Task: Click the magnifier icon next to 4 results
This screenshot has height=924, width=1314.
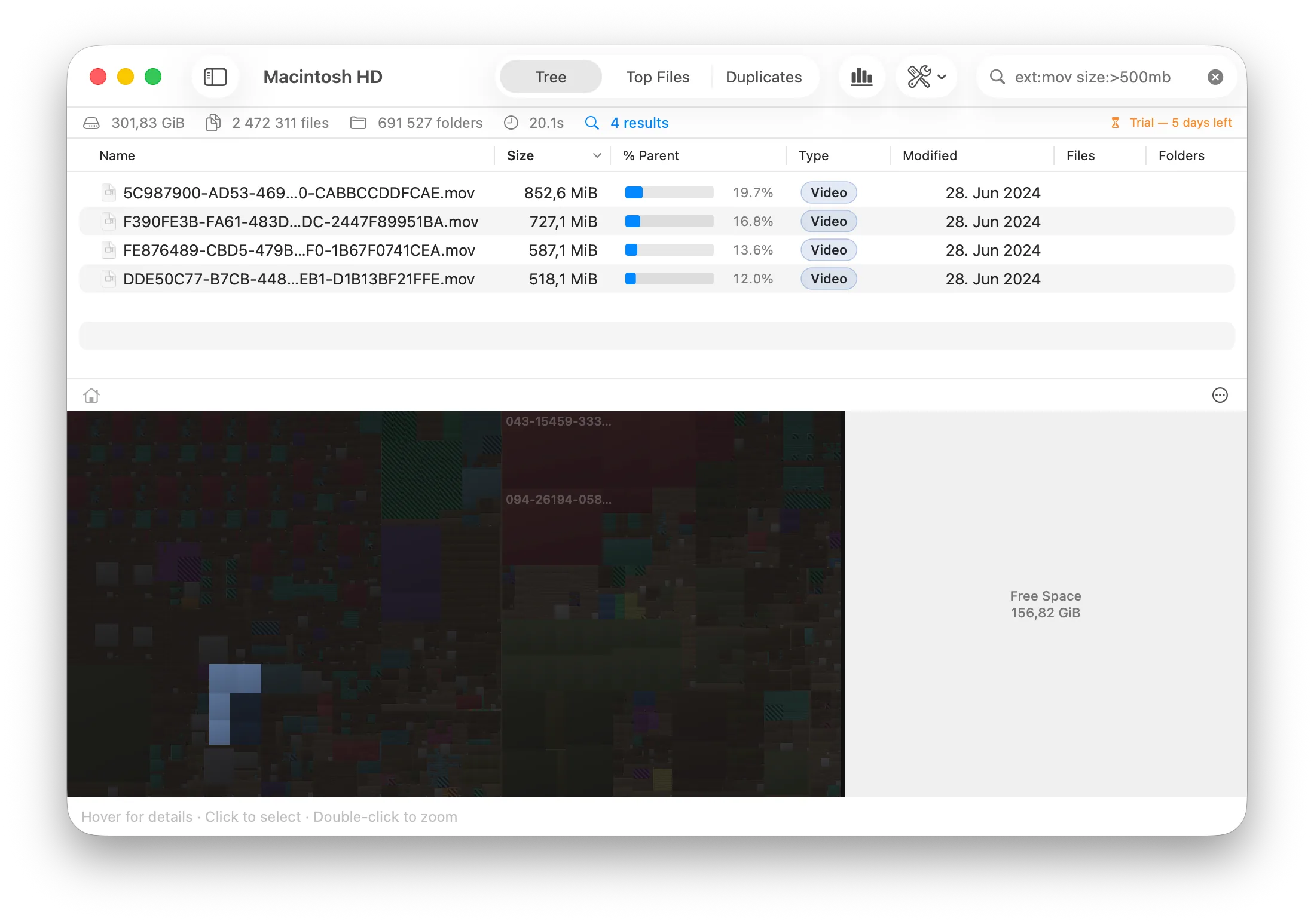Action: (591, 123)
